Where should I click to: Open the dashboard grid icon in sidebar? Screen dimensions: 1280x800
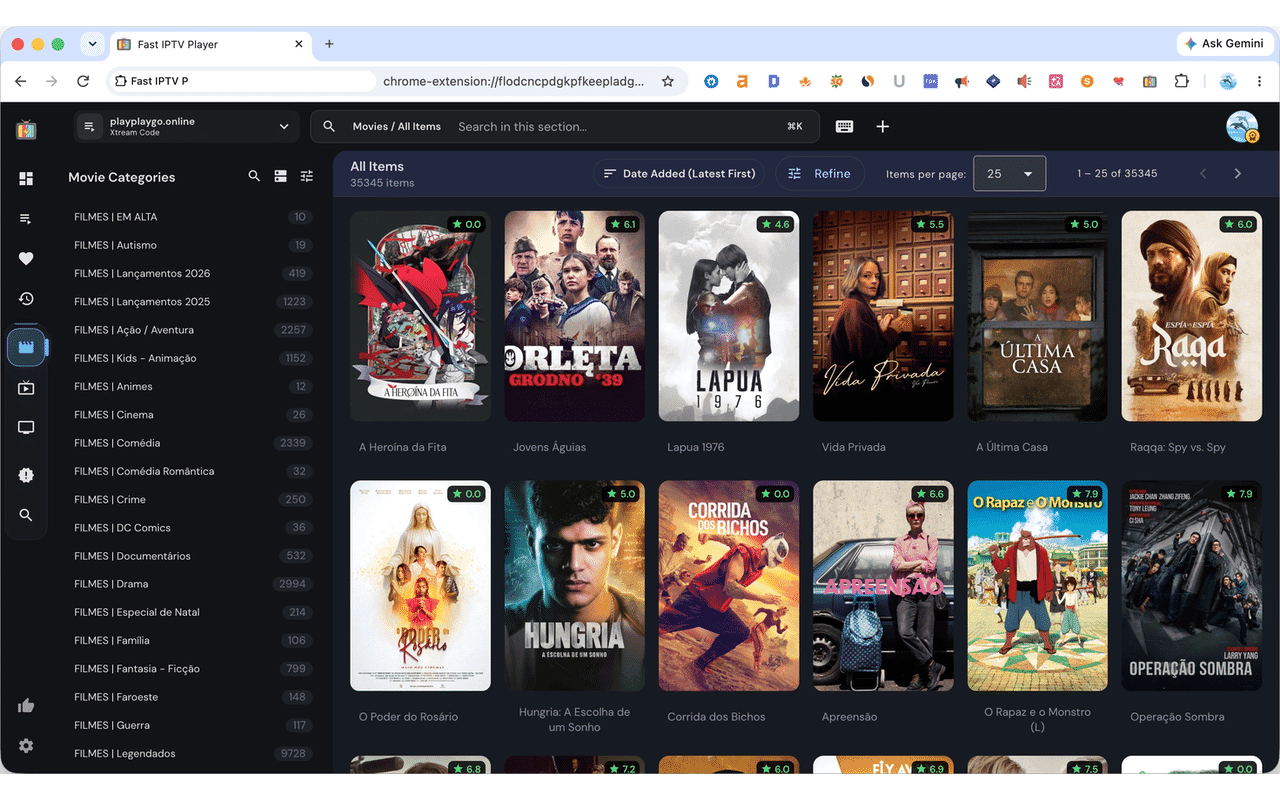[26, 178]
